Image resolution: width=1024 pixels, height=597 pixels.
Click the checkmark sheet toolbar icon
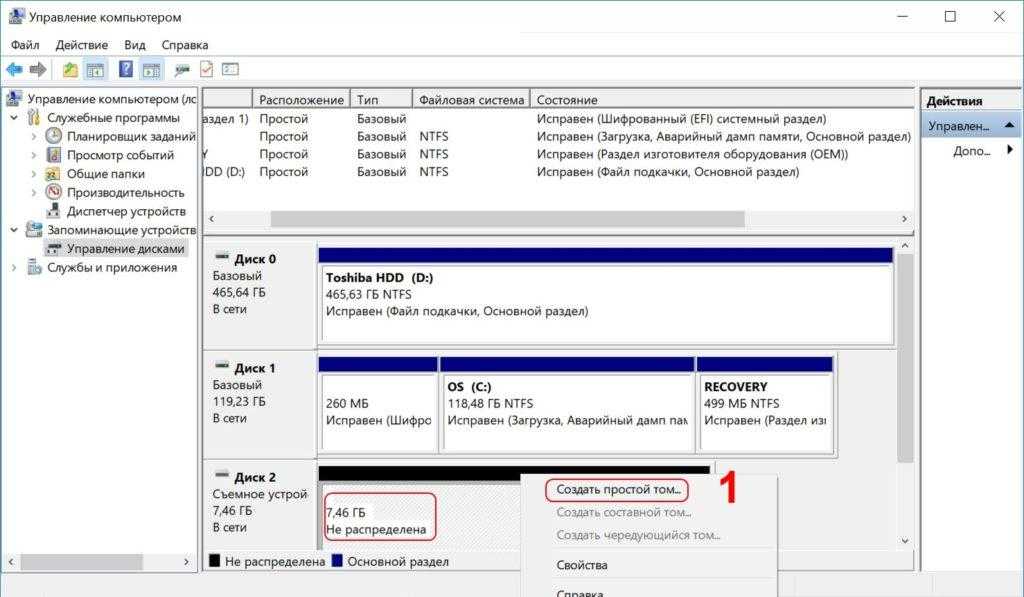click(x=206, y=70)
